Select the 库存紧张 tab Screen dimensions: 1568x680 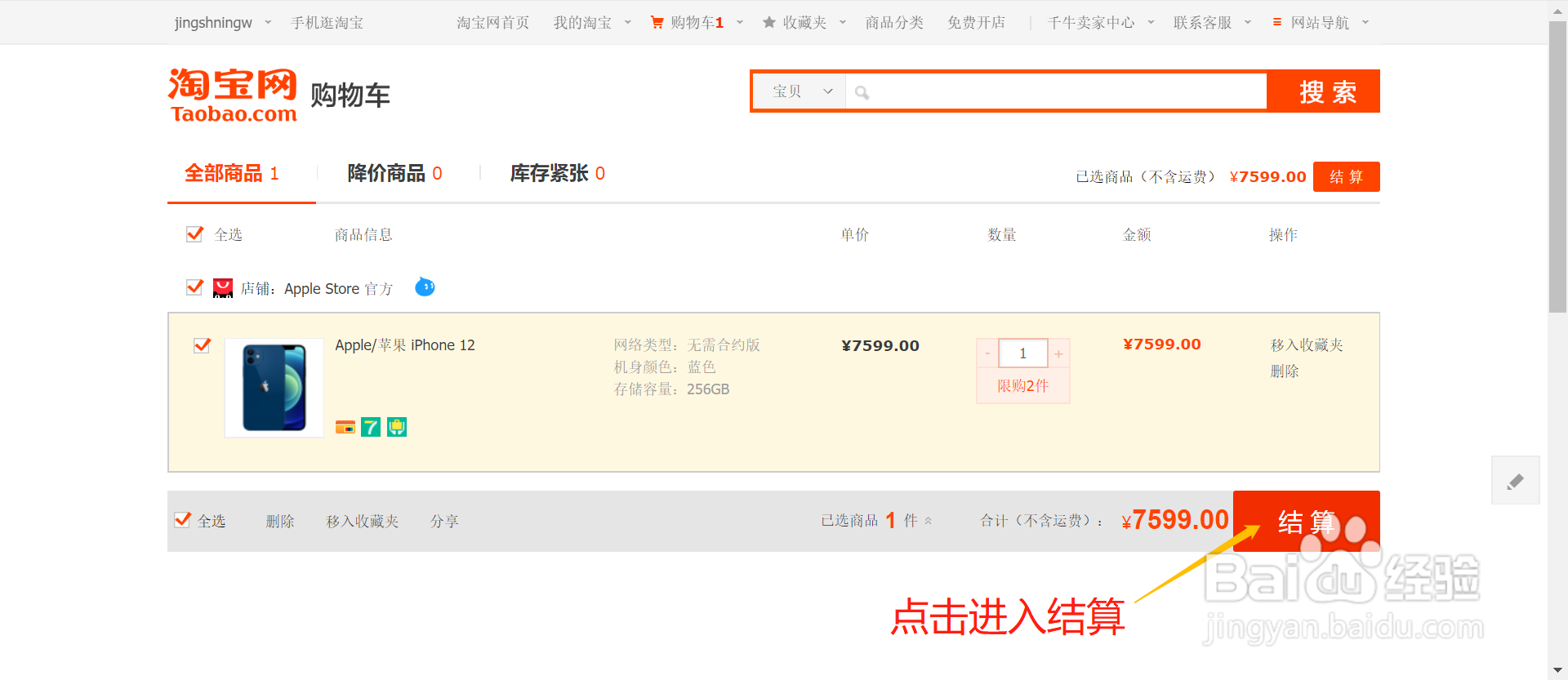click(558, 173)
